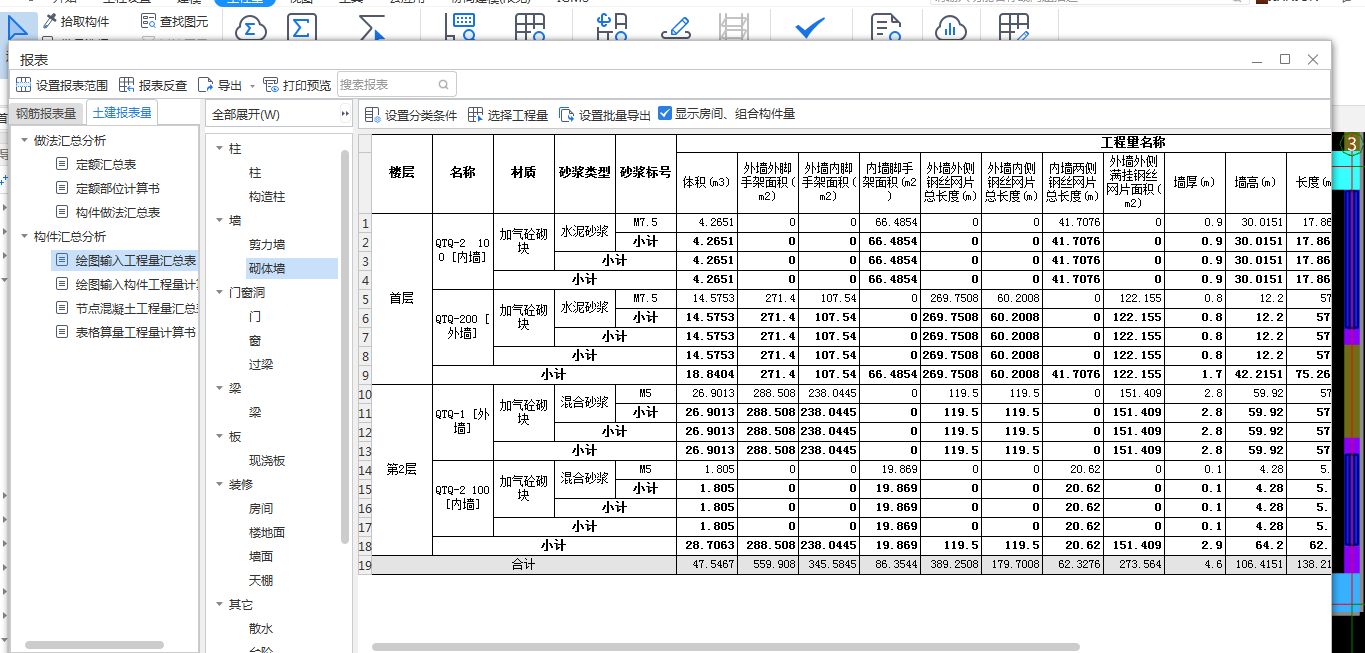
Task: Collapse the 装修 category
Action: click(220, 484)
